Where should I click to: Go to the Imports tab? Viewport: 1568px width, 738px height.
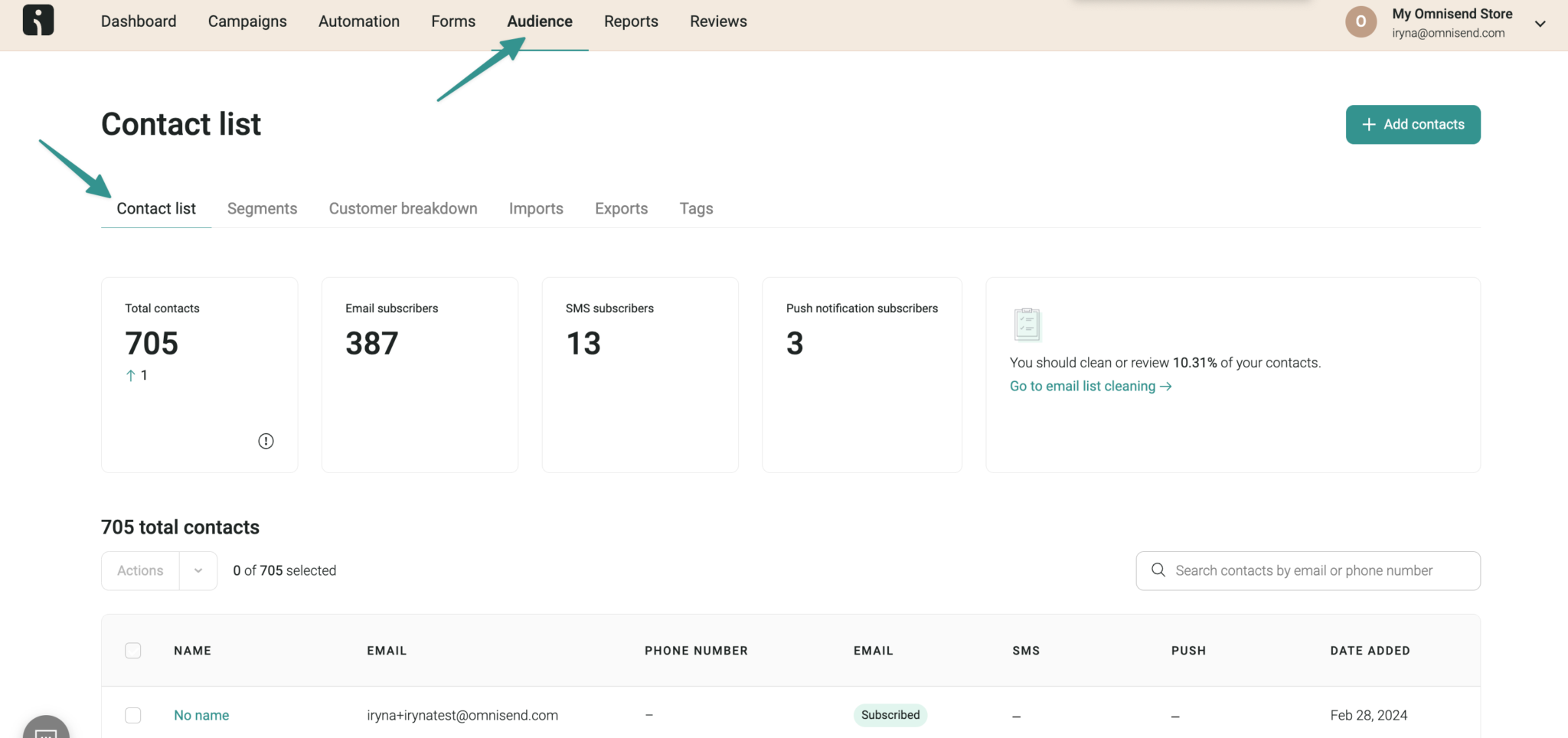point(536,208)
